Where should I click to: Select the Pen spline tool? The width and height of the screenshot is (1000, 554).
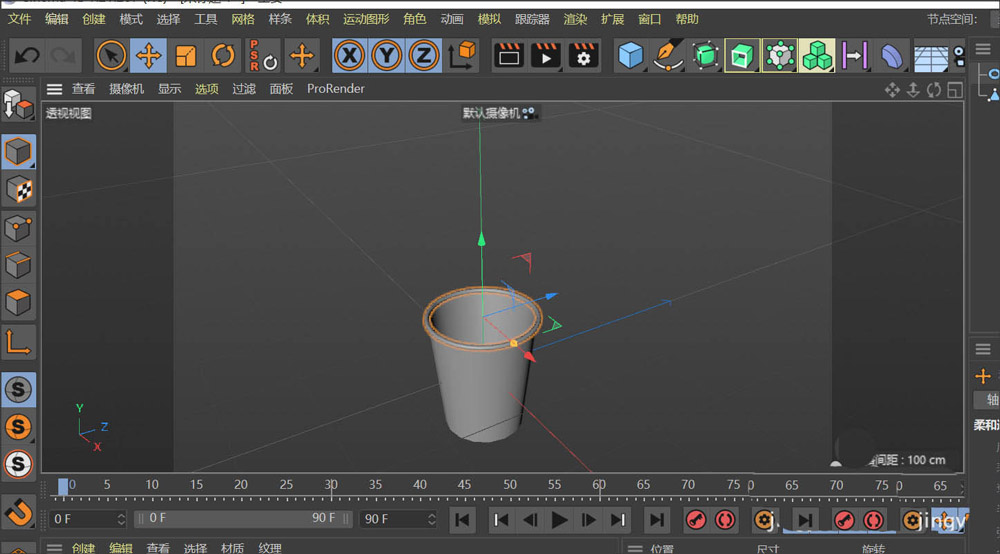click(667, 55)
